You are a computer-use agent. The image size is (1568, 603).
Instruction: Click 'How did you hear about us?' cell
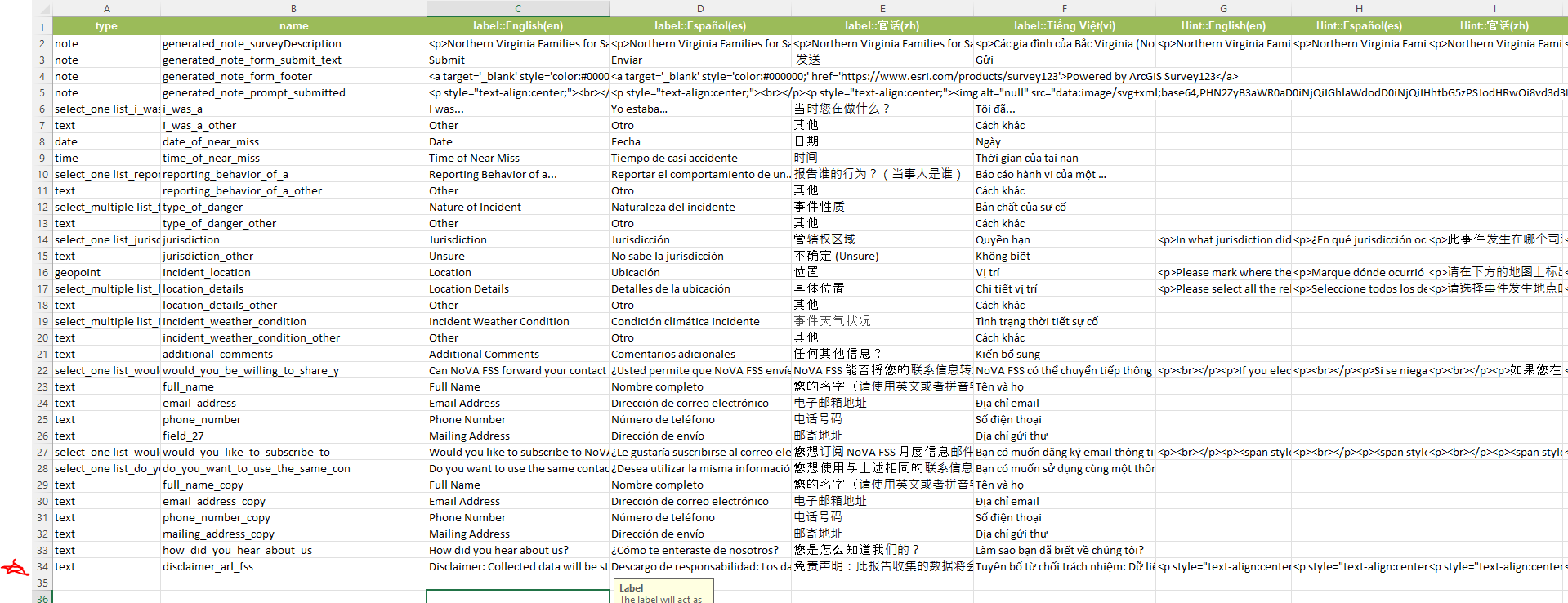point(517,550)
